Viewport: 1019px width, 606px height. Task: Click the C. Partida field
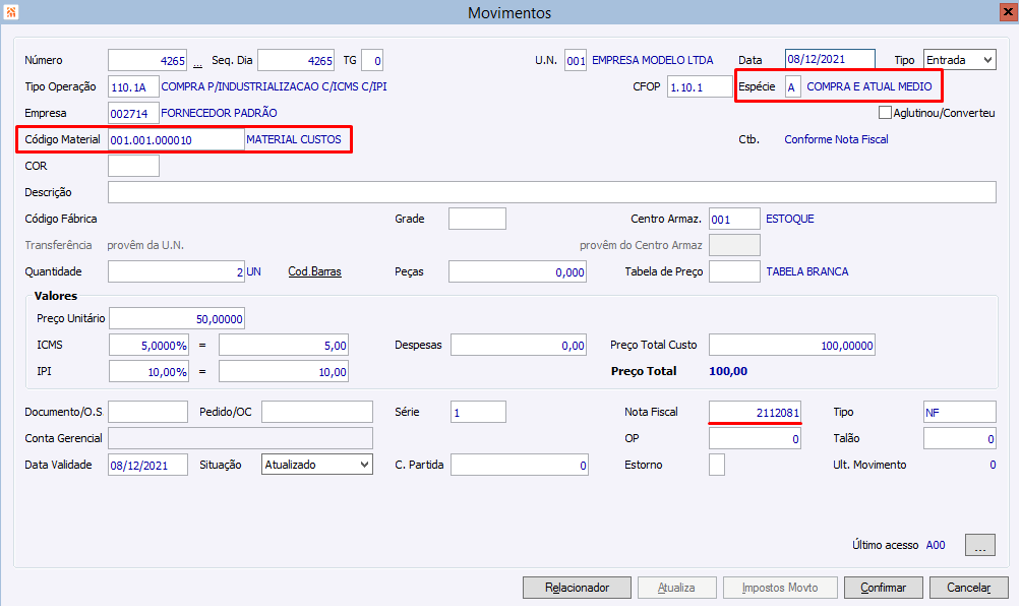tap(519, 464)
